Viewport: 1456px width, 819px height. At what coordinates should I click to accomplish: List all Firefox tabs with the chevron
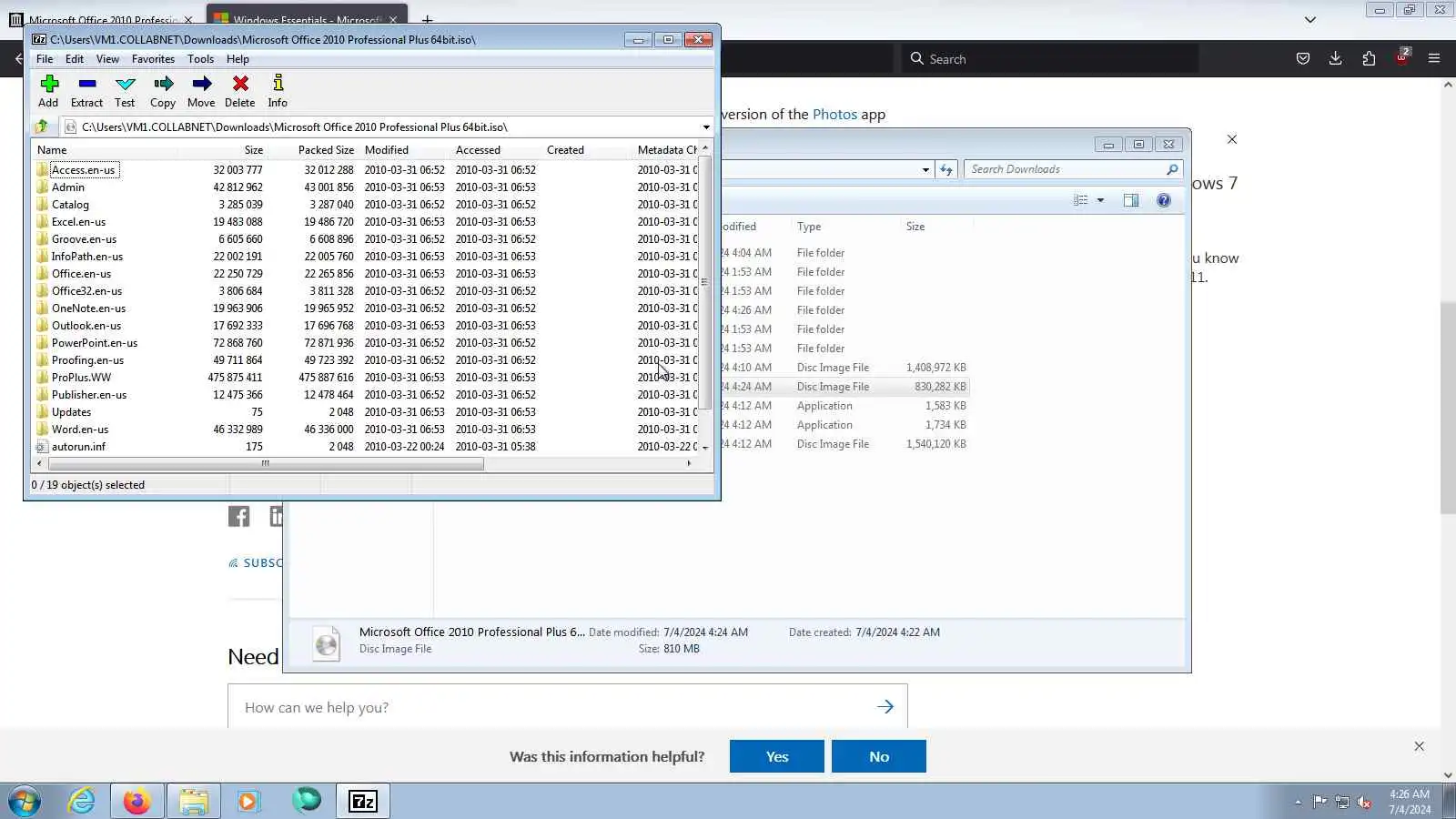point(1310,19)
